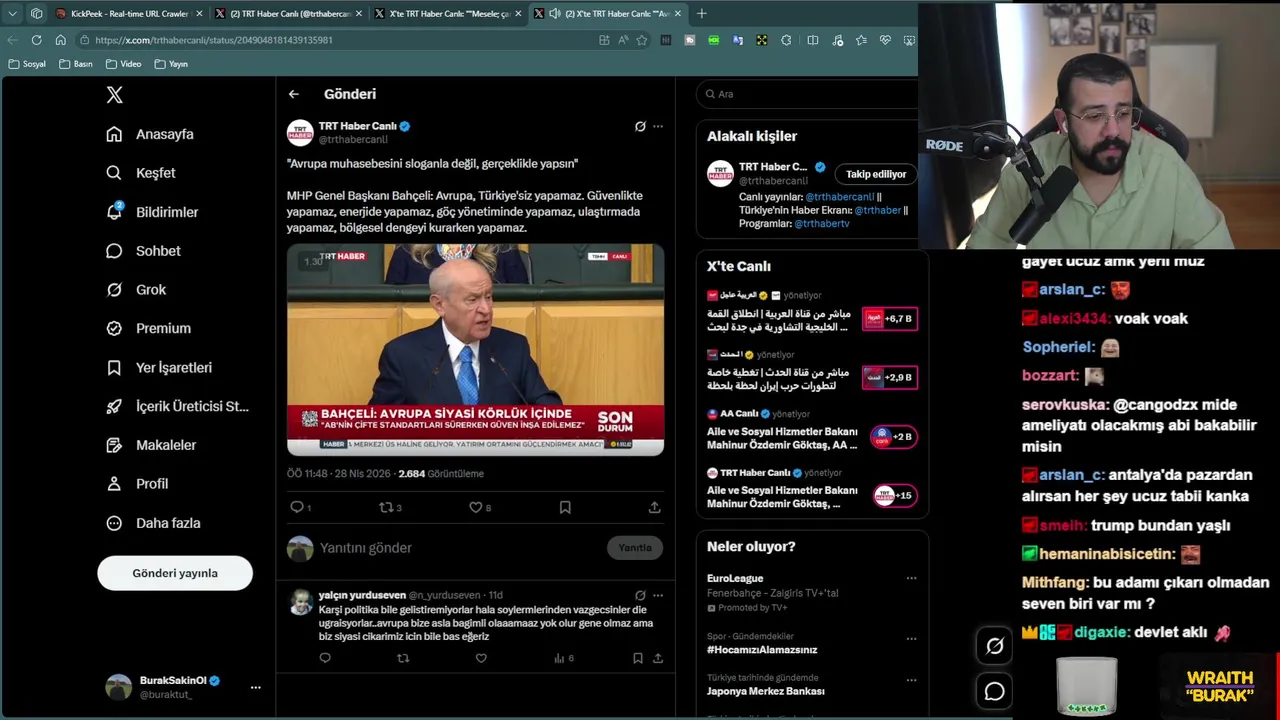This screenshot has height=720, width=1280.
Task: Open Basın bookmarks folder
Action: pyautogui.click(x=76, y=64)
